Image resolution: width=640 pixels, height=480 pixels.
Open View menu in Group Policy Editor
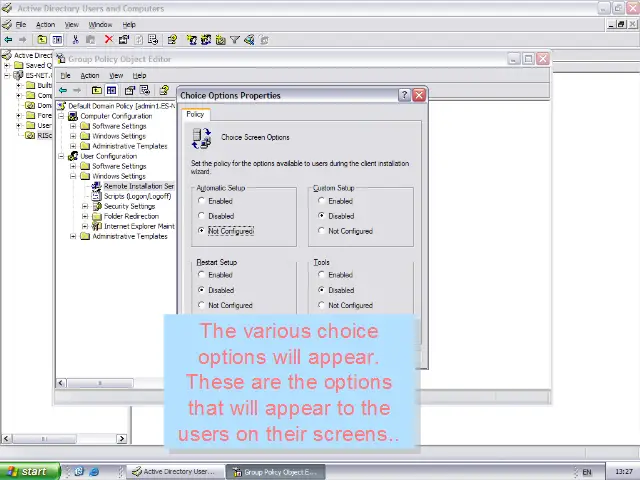(116, 76)
